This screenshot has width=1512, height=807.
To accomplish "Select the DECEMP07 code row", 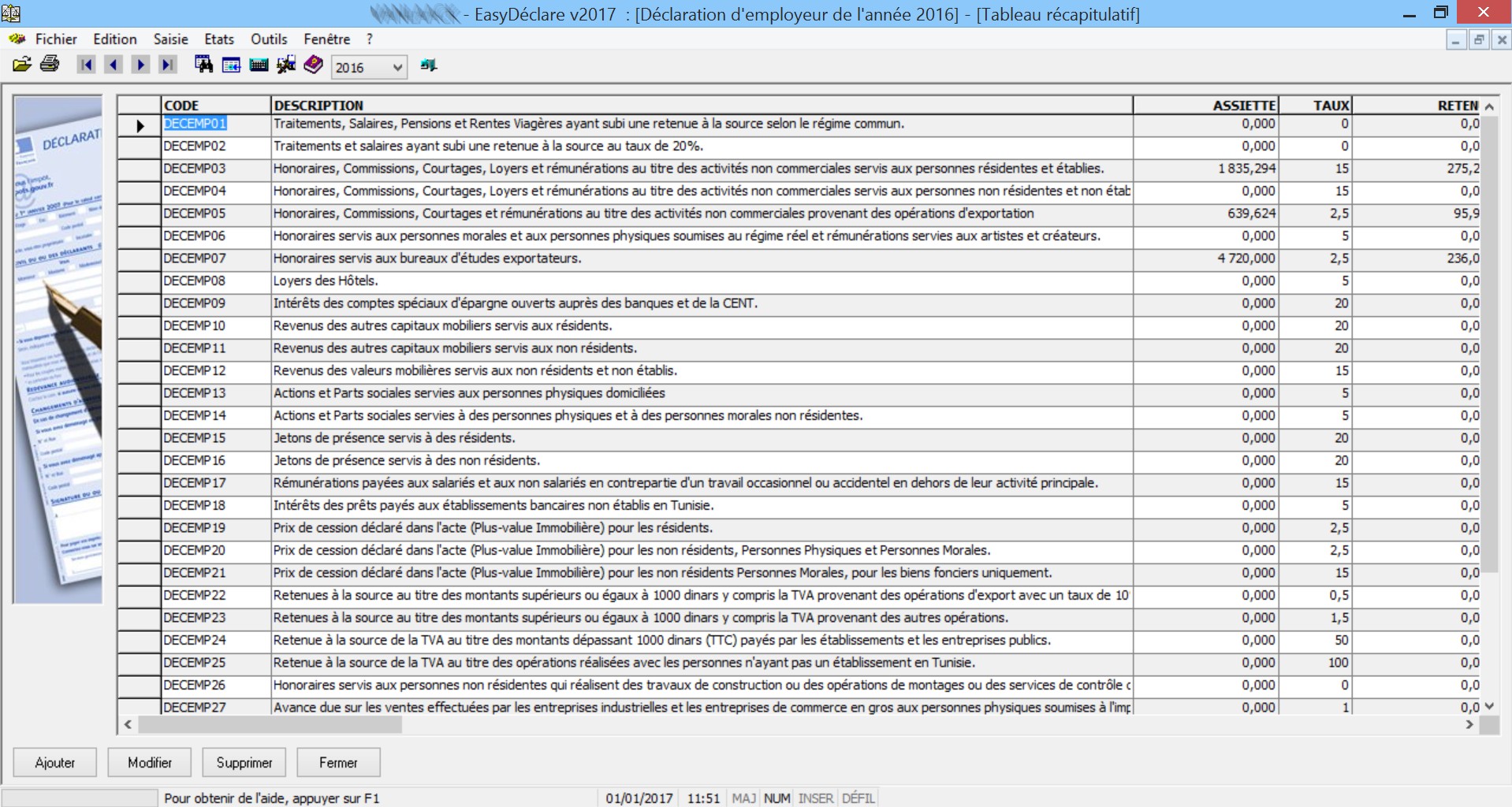I will [x=195, y=258].
